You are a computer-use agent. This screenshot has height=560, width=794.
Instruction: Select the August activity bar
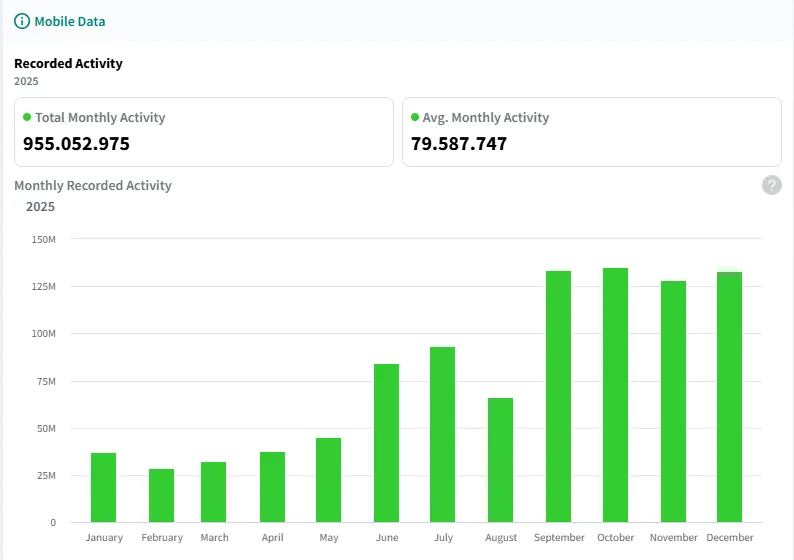[500, 459]
